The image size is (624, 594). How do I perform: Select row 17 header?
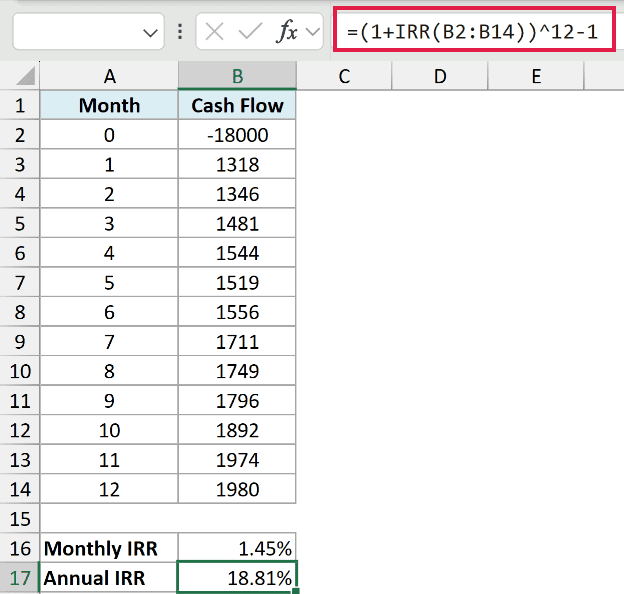coord(20,578)
